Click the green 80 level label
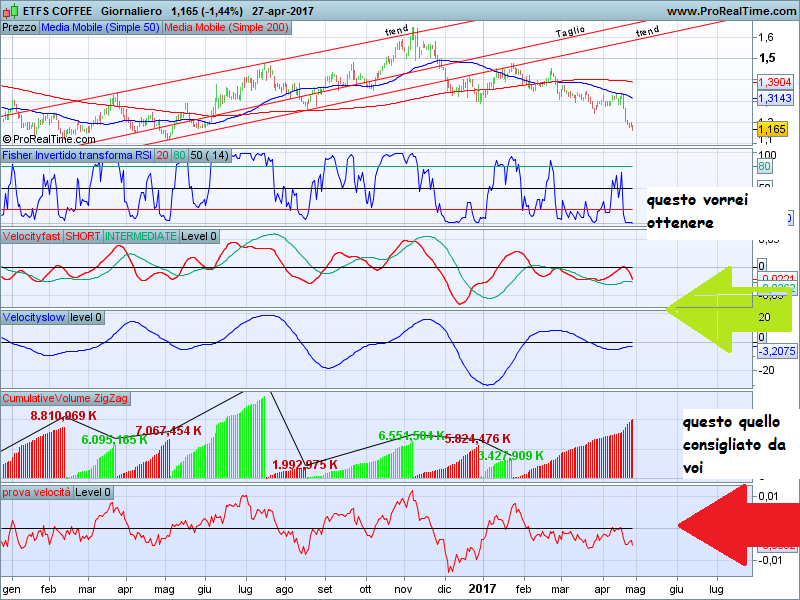 (x=179, y=156)
